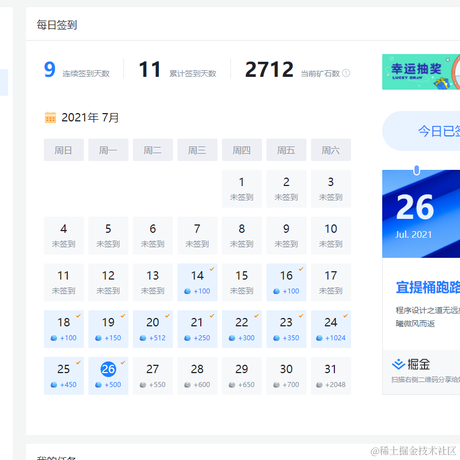Click the checkmark on day 23

301,315
